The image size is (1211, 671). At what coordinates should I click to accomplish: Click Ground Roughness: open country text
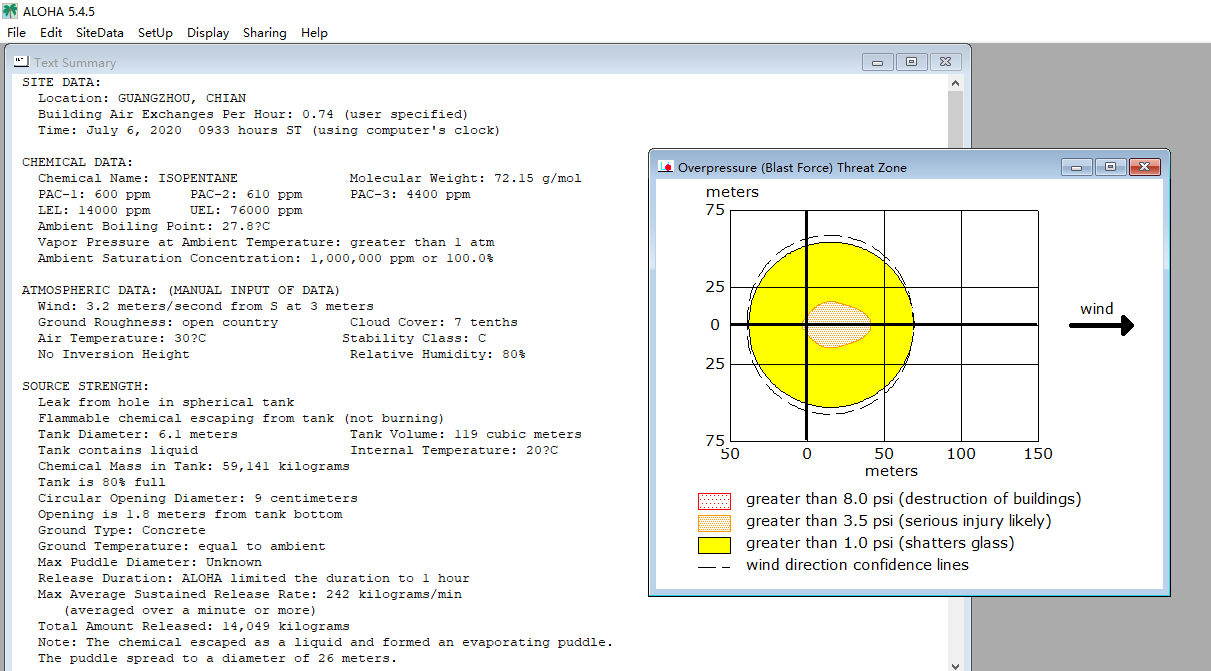click(x=158, y=322)
